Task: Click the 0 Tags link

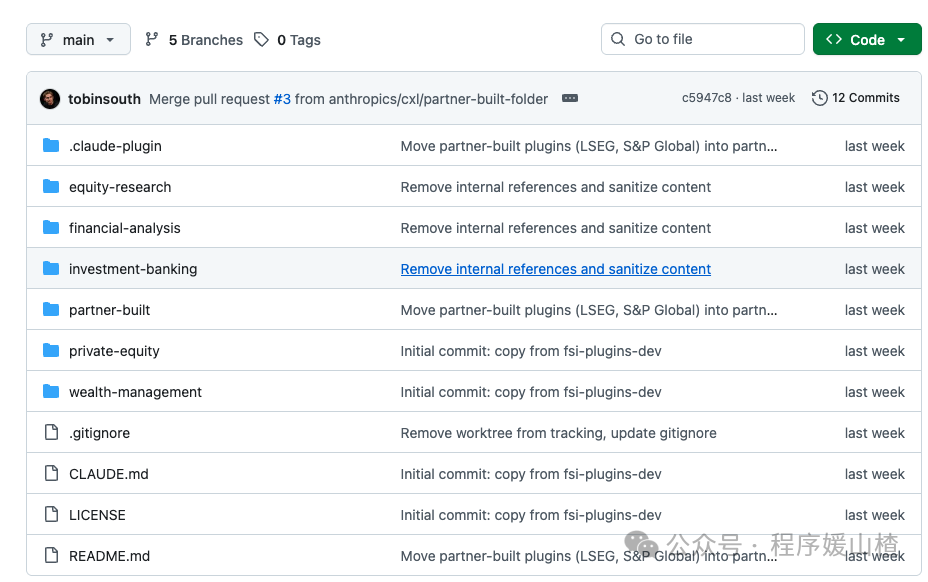Action: click(x=287, y=40)
